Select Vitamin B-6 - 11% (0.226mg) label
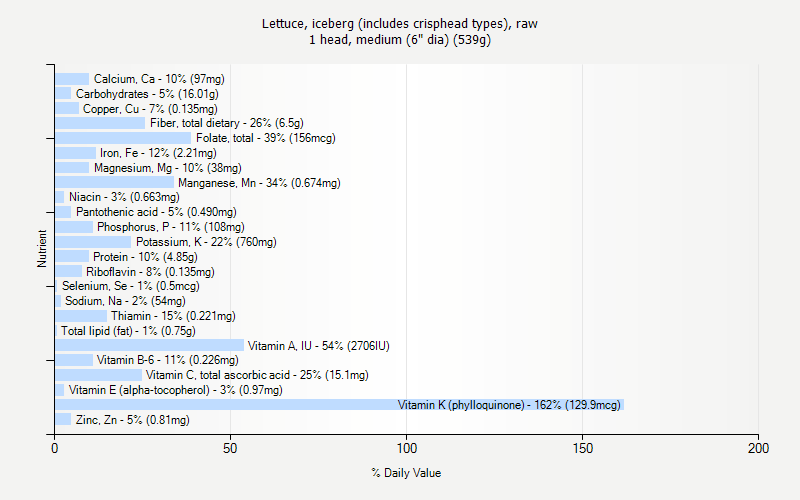800x500 pixels. [168, 360]
